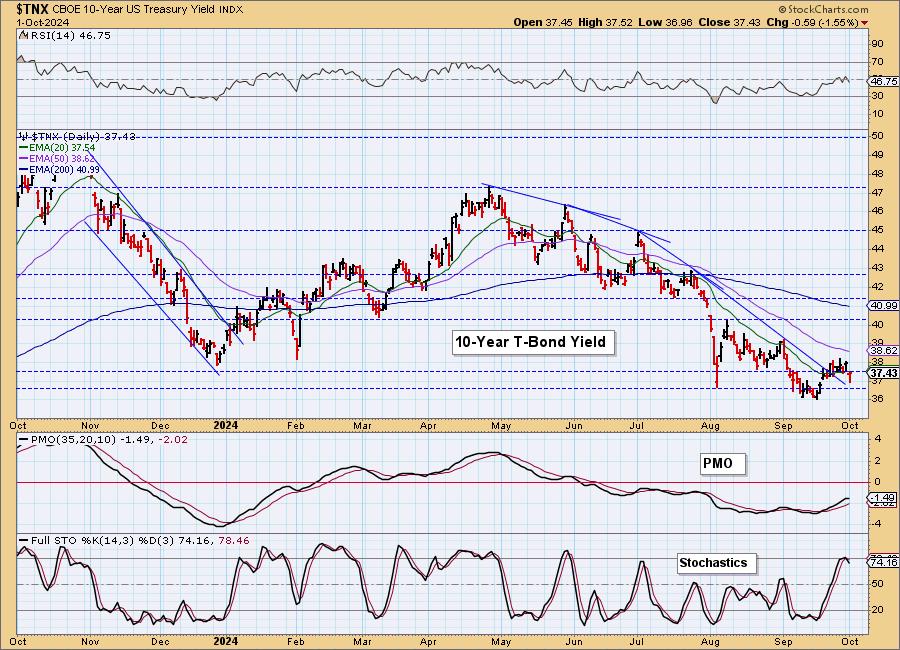Click the '1-Oct-2024' date label

[43, 22]
